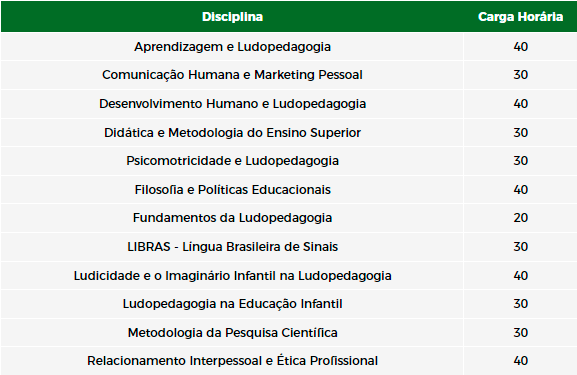This screenshot has width=577, height=375.
Task: Click the Carga Horária column header
Action: [520, 17]
